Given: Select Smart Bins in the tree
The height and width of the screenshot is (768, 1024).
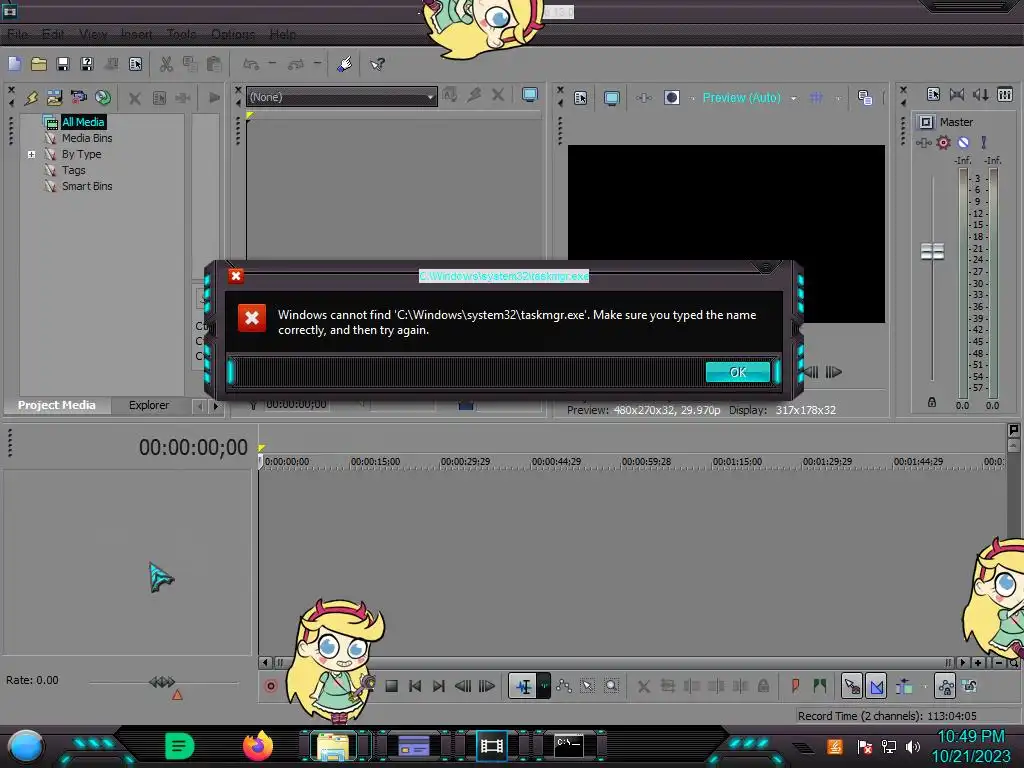Looking at the screenshot, I should click(87, 186).
